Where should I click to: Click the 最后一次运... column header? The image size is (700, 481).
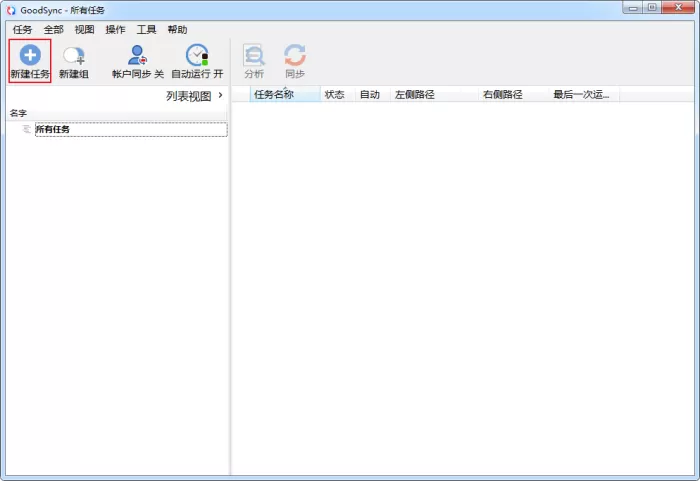[584, 94]
